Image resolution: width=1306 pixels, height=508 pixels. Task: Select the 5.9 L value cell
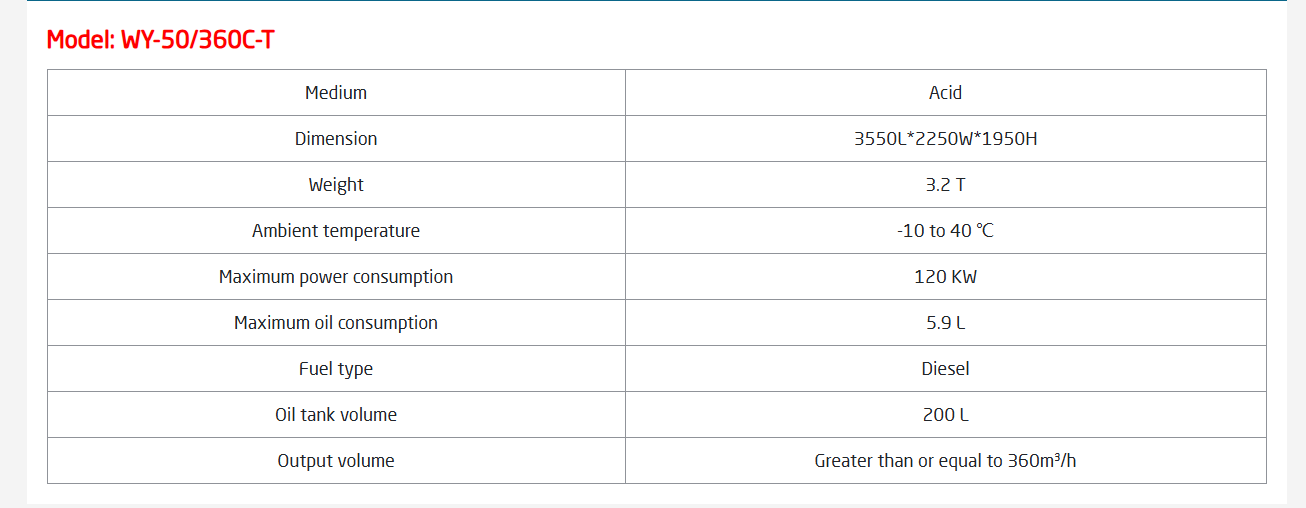[946, 323]
